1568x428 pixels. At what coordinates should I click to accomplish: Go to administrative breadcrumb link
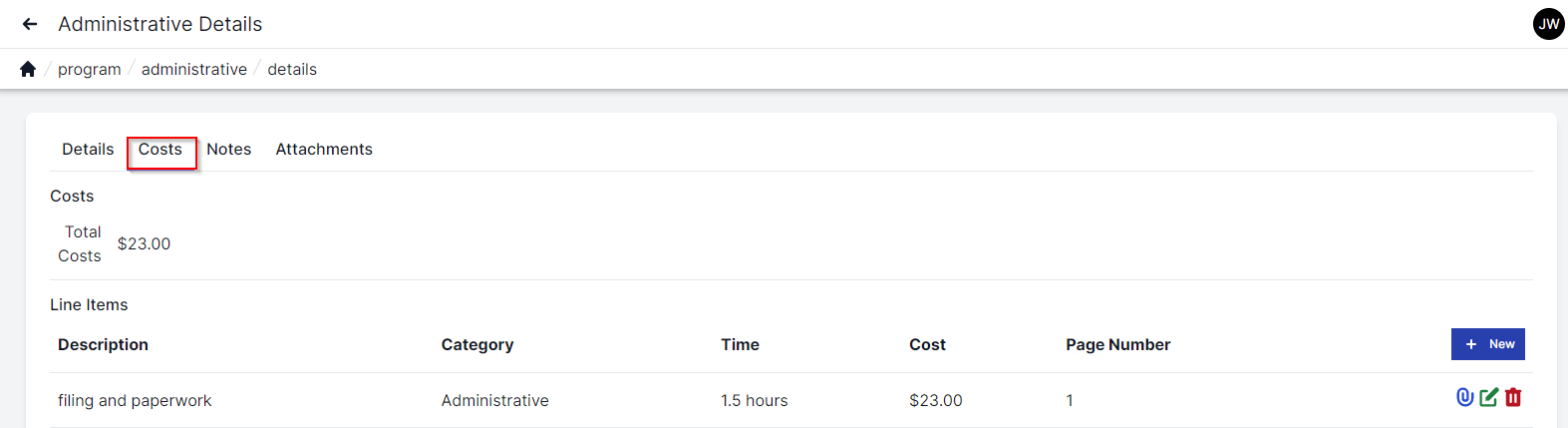[x=194, y=69]
